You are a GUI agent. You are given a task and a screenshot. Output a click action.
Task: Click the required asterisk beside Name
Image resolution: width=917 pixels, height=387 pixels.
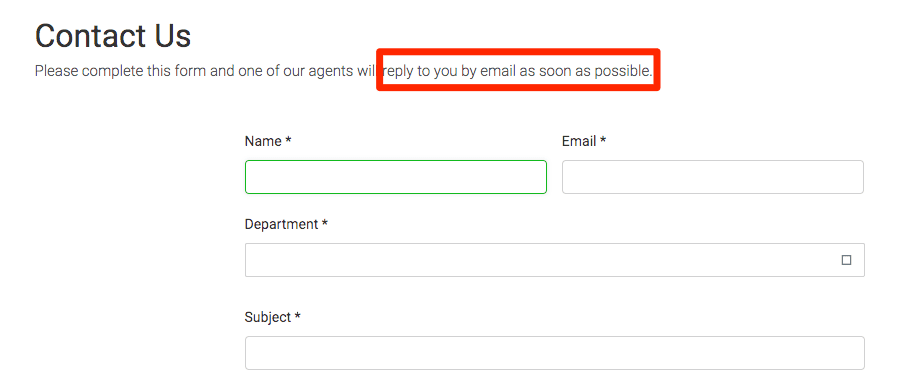288,140
